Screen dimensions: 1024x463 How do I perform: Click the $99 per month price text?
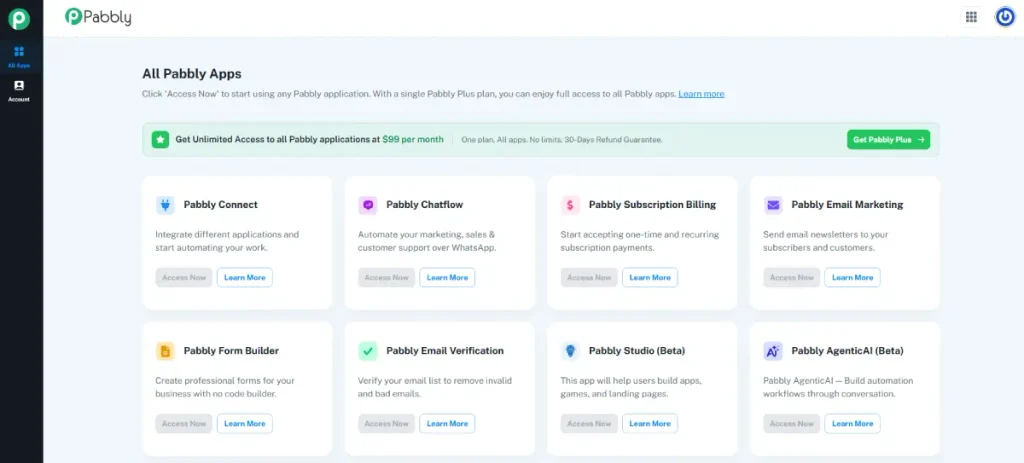click(413, 139)
